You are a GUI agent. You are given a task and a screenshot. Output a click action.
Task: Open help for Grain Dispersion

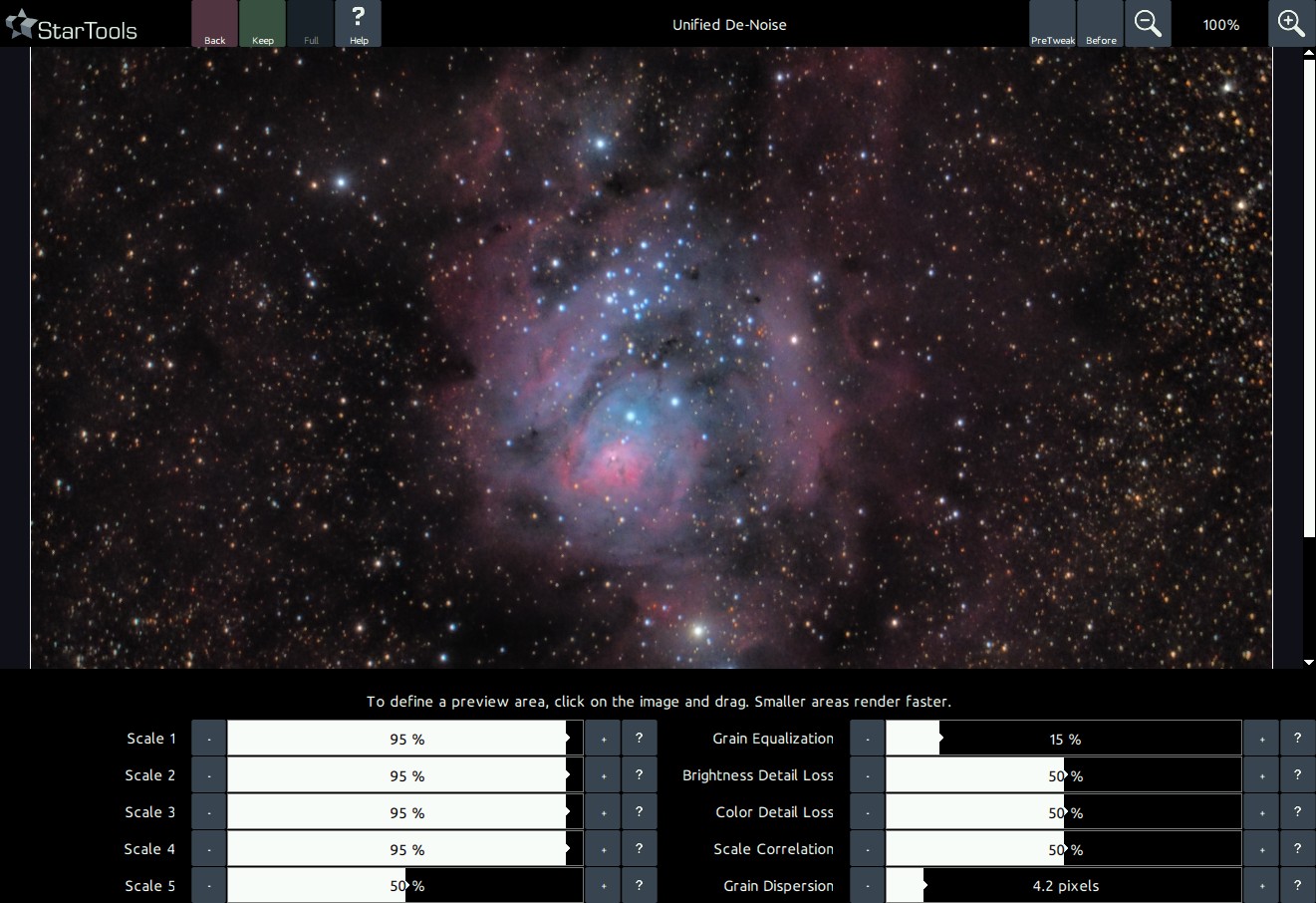[1297, 886]
